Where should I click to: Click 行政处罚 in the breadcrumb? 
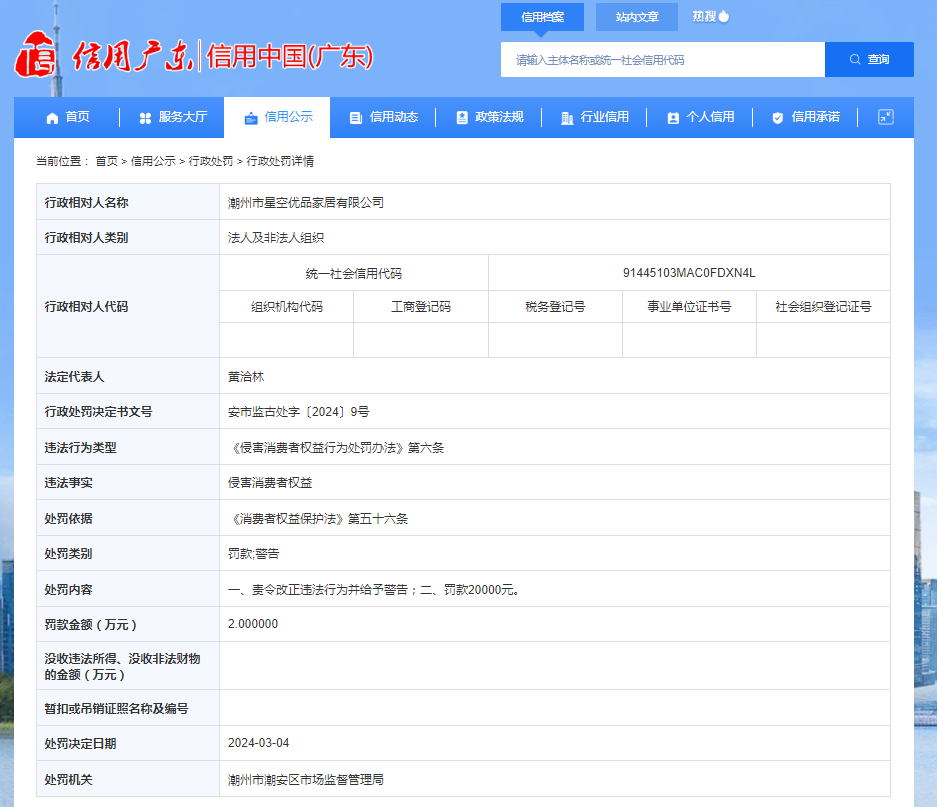click(x=211, y=161)
